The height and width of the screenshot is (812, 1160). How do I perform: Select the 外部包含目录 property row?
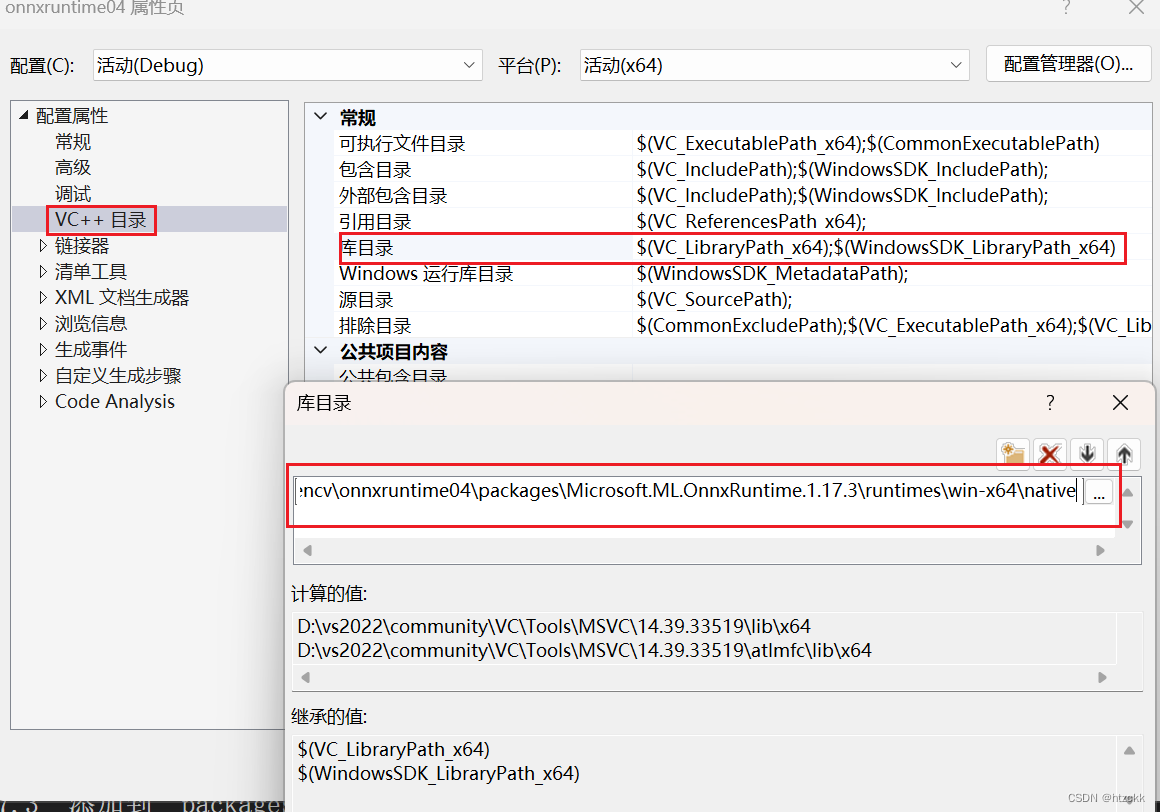click(743, 195)
